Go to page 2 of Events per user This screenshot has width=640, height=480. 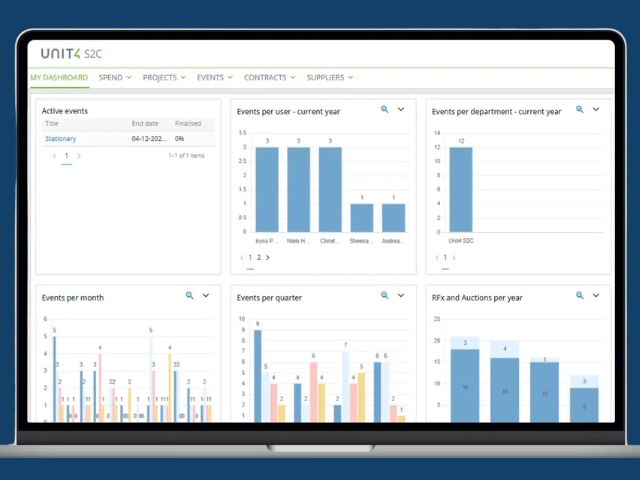259,258
